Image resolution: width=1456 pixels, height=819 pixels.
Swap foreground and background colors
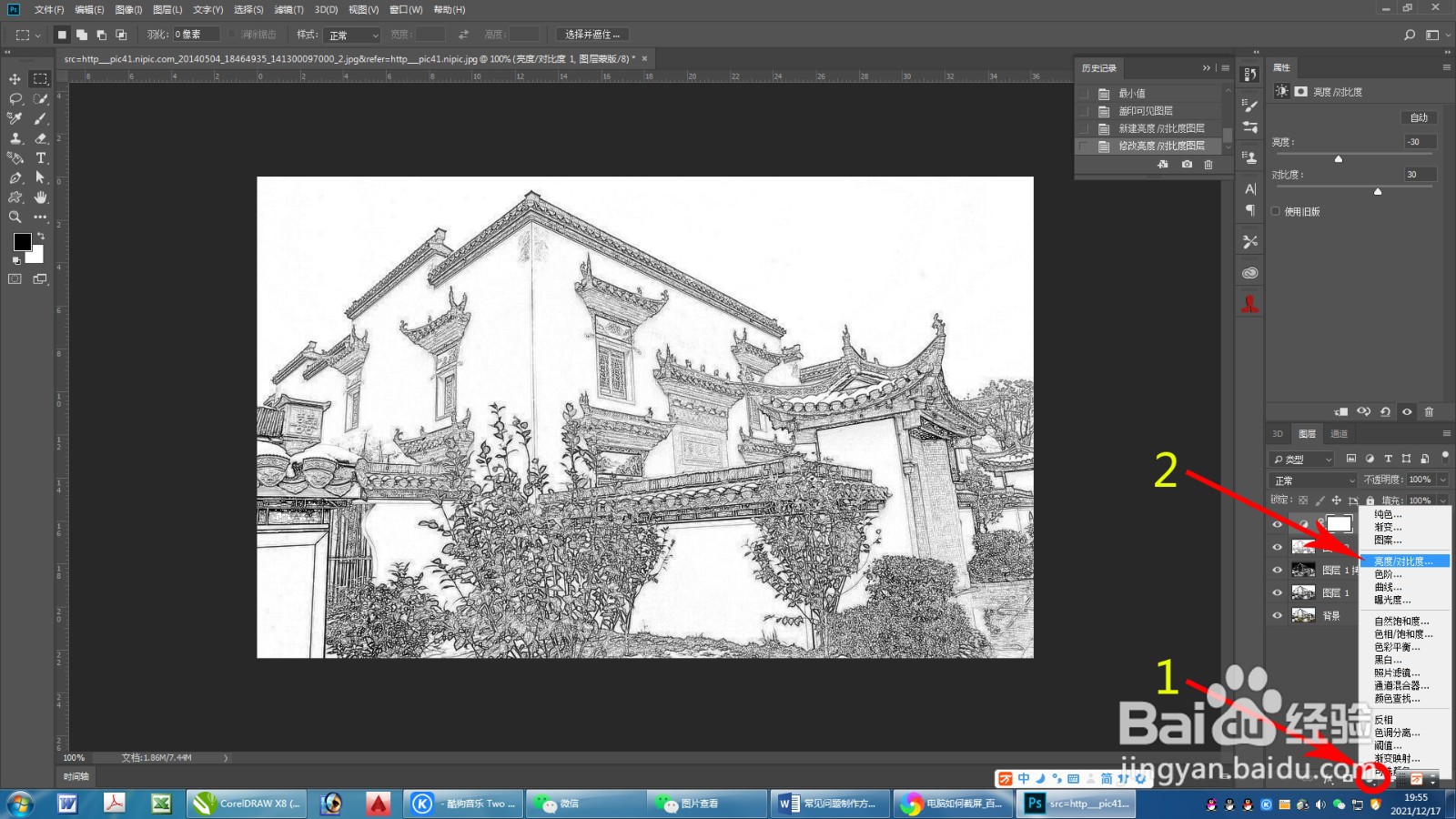[x=40, y=237]
